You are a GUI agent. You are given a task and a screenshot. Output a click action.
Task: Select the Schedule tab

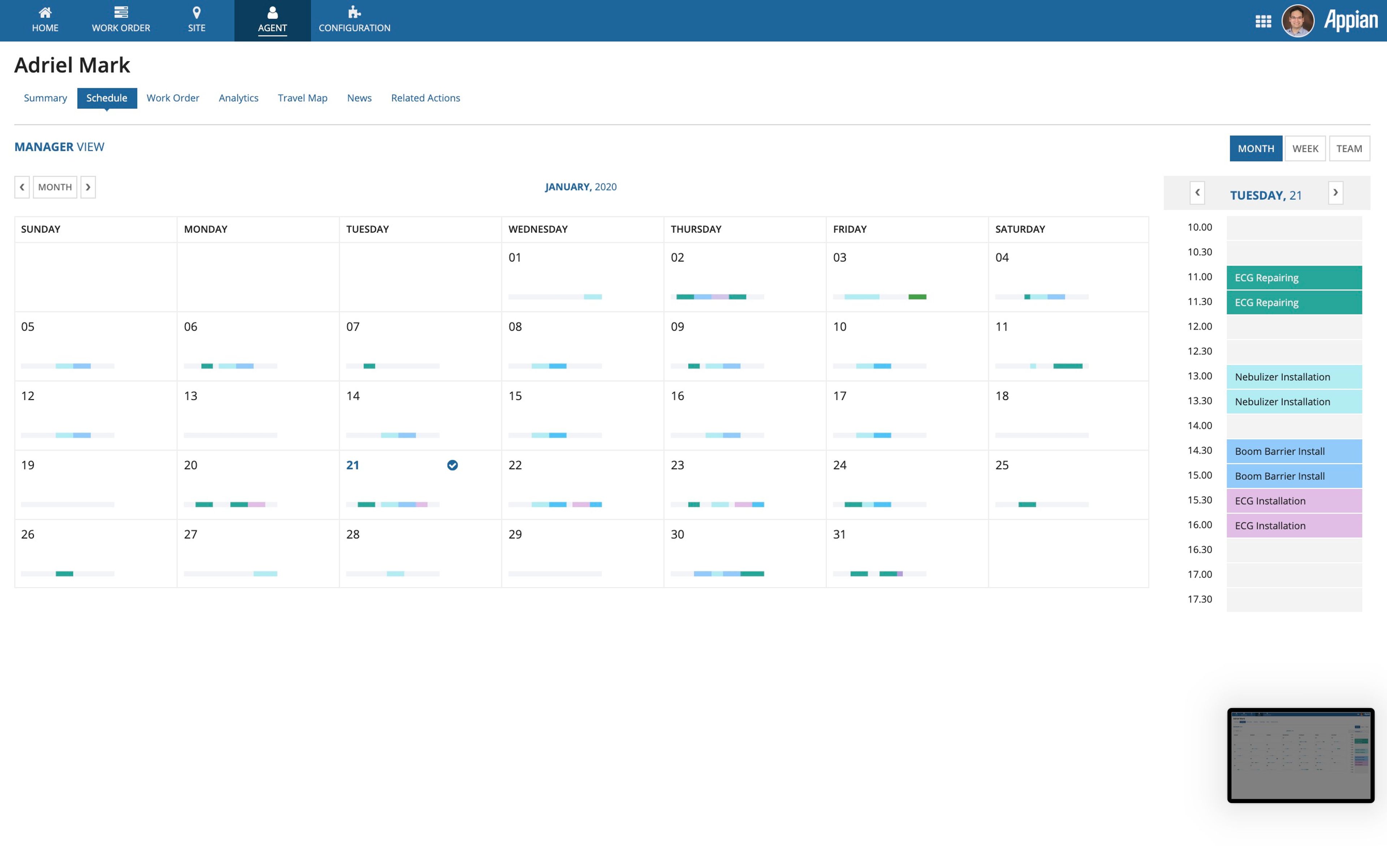(107, 98)
